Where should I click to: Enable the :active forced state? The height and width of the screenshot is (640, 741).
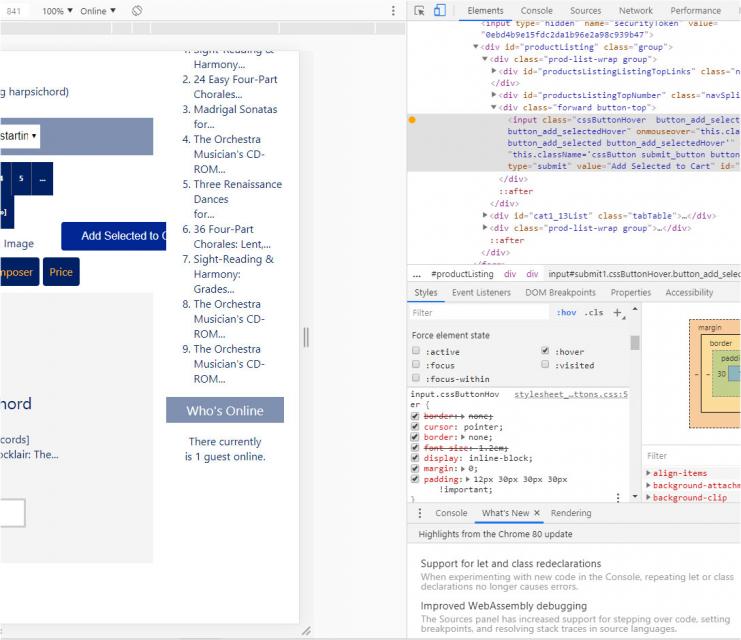[x=416, y=351]
